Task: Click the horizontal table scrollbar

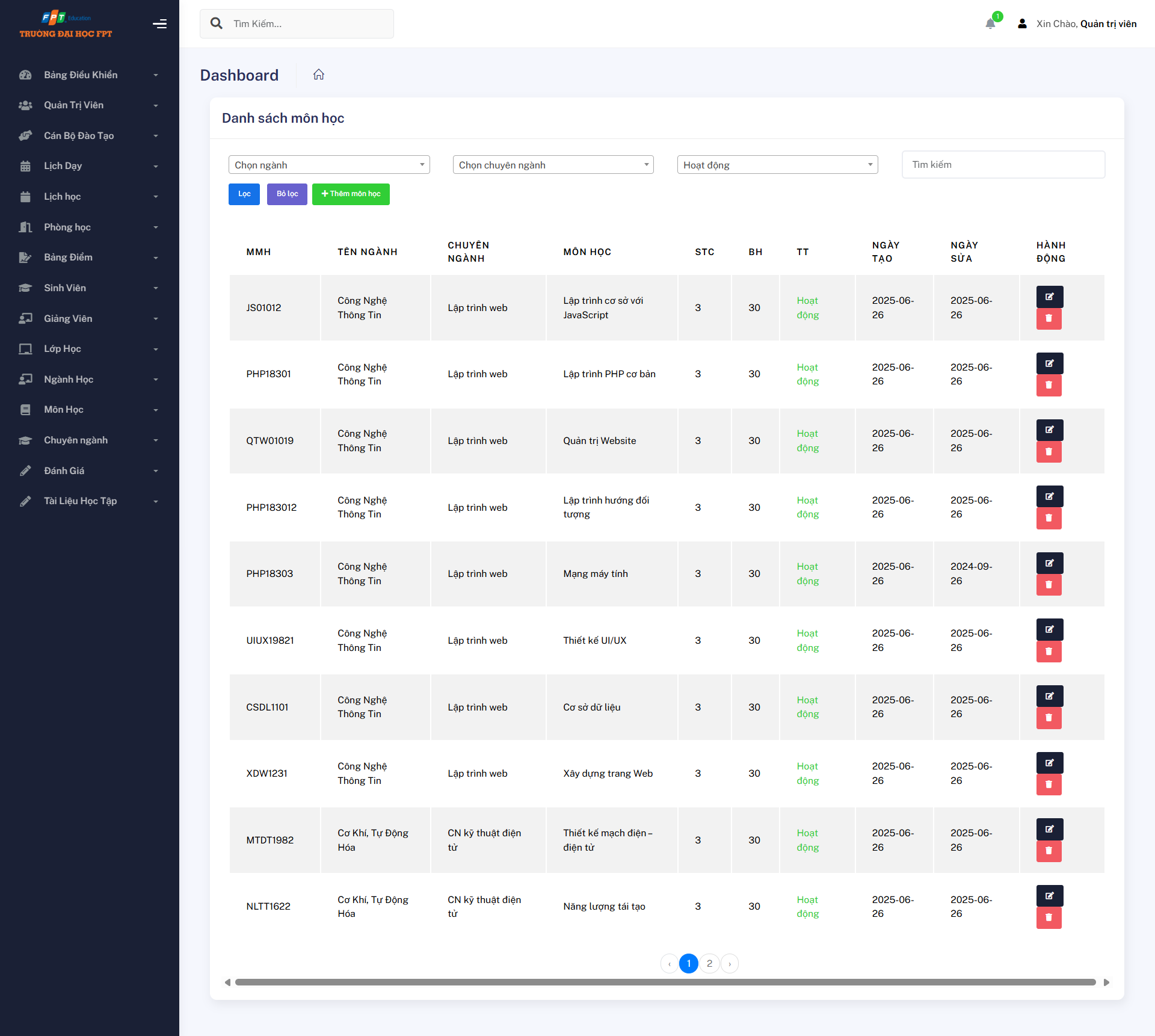Action: coord(665,982)
